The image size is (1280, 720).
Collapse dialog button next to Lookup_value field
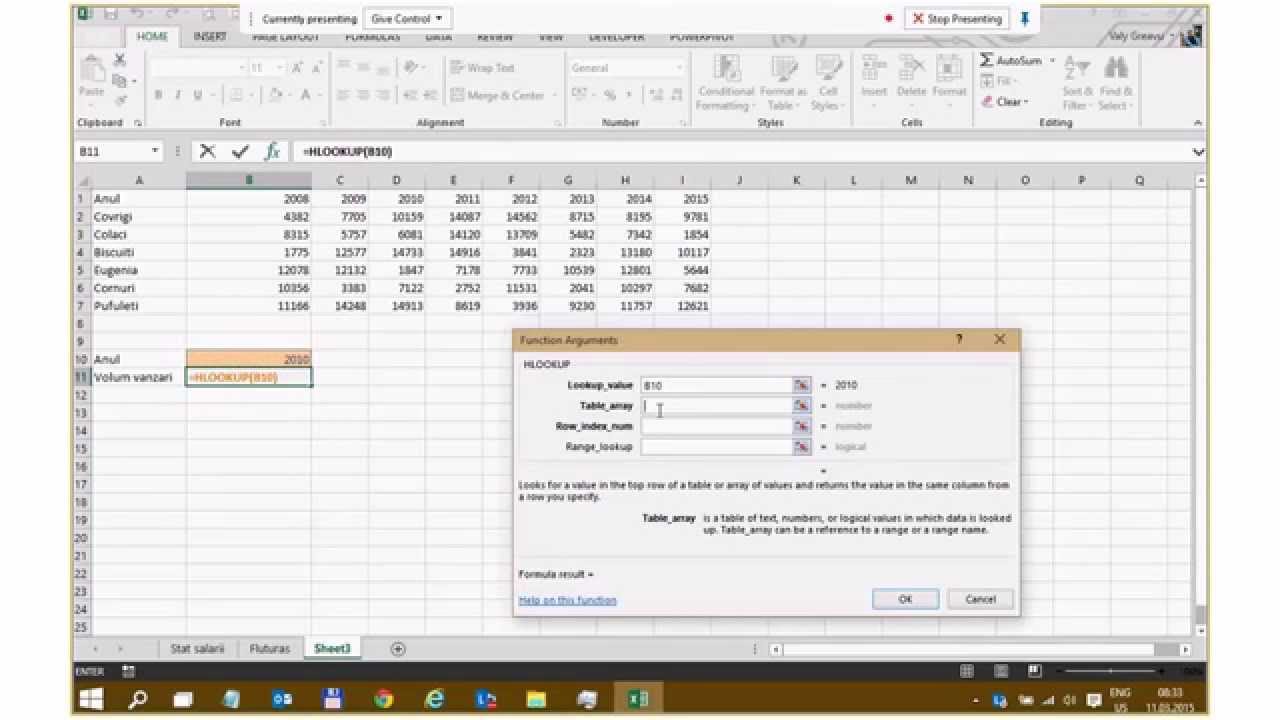point(800,385)
